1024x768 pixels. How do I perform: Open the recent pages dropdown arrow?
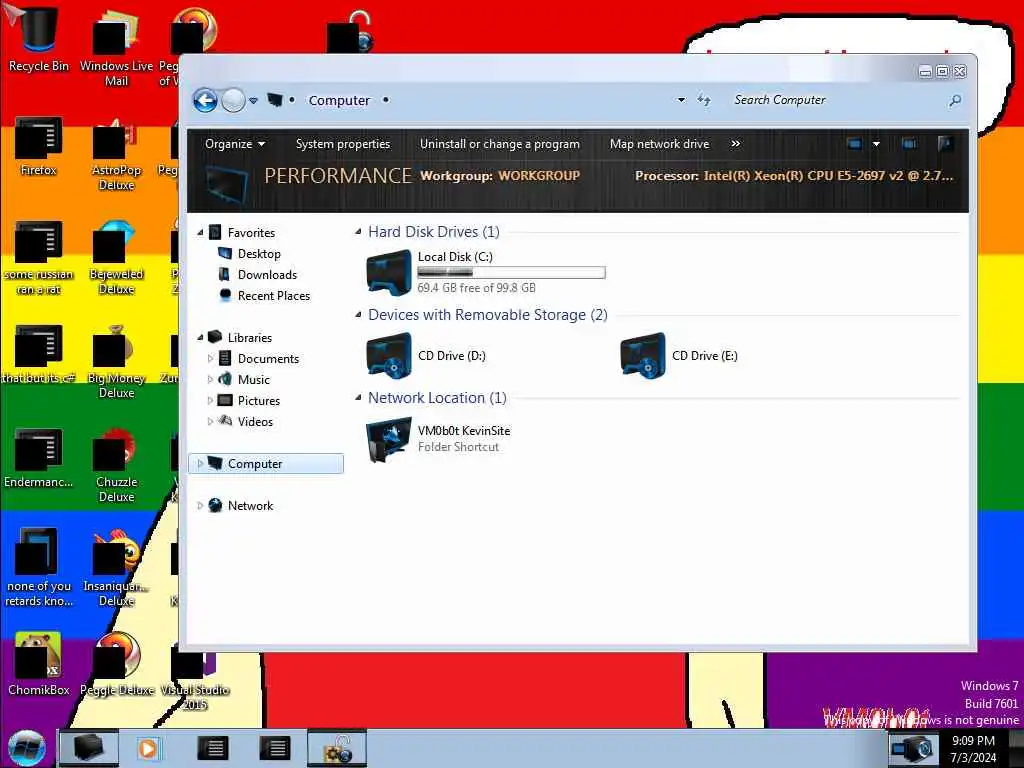(253, 101)
